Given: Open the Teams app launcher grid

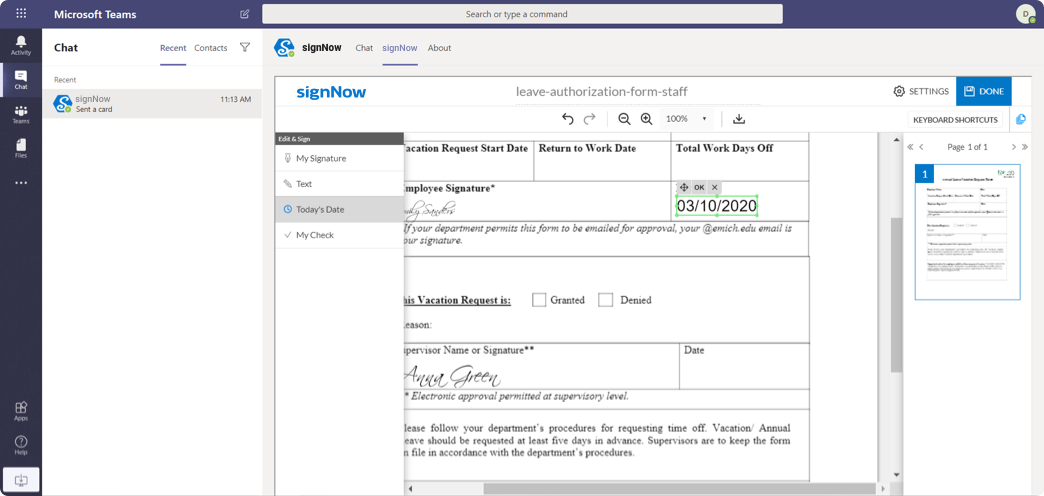Looking at the screenshot, I should pyautogui.click(x=21, y=13).
